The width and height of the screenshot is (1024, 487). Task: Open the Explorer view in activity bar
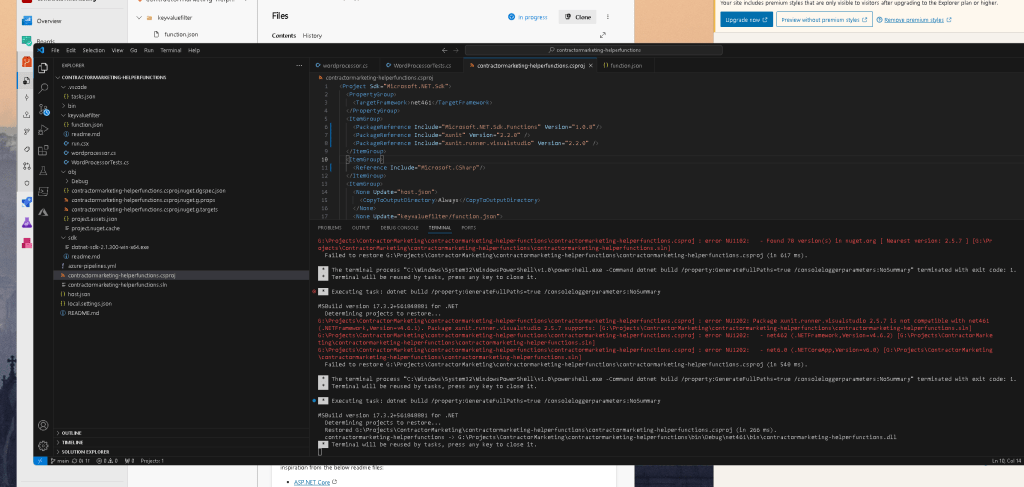pyautogui.click(x=43, y=68)
